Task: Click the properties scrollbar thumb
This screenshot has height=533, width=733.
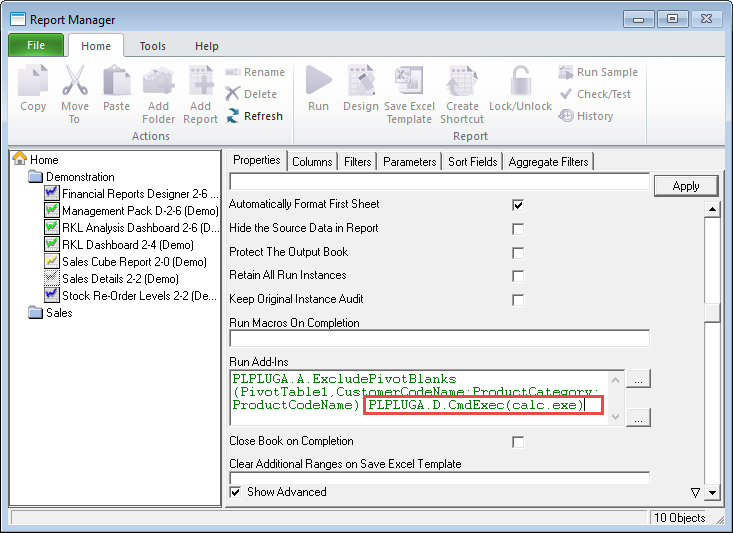Action: click(x=712, y=312)
